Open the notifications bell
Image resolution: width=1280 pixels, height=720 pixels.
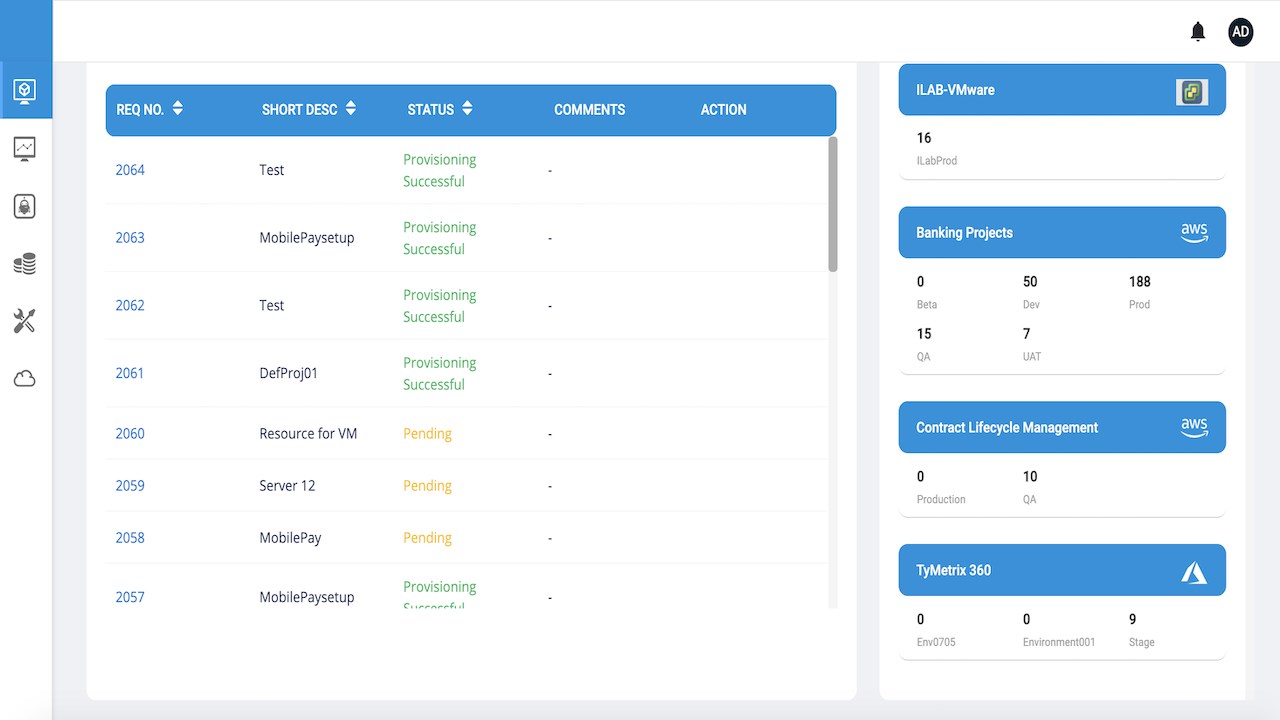(1198, 32)
